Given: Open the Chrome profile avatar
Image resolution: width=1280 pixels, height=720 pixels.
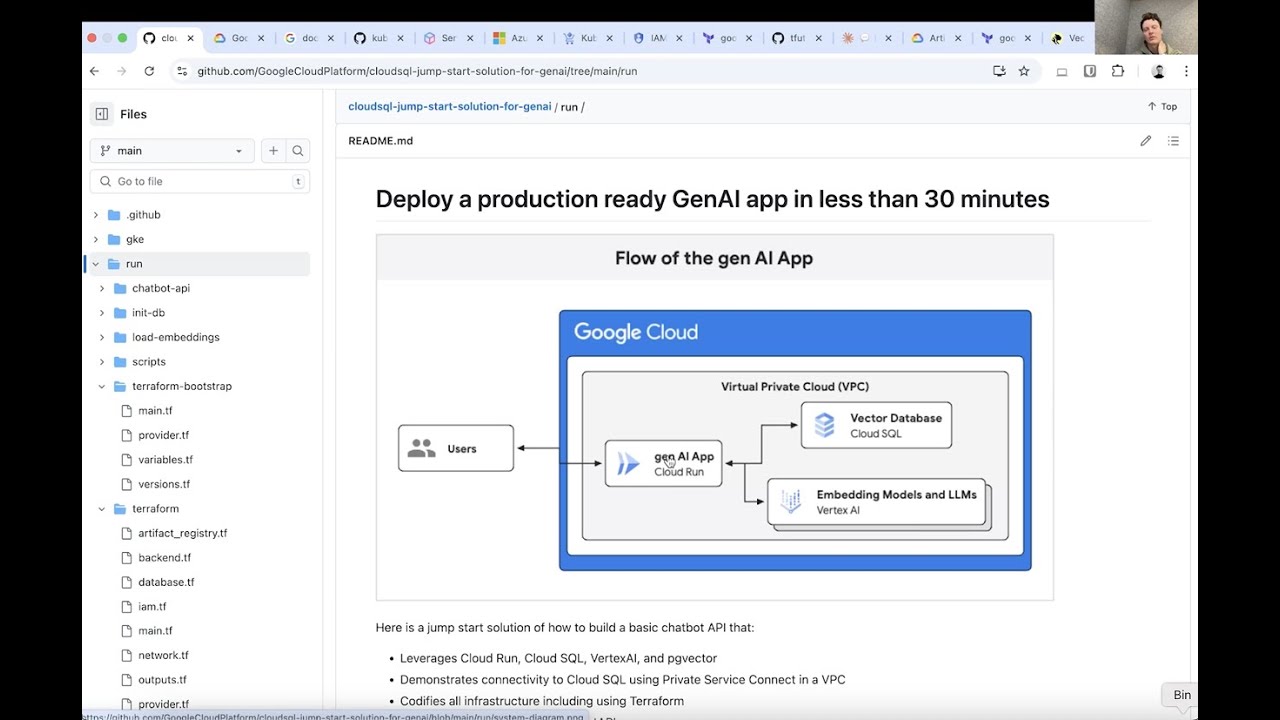Looking at the screenshot, I should (1158, 71).
